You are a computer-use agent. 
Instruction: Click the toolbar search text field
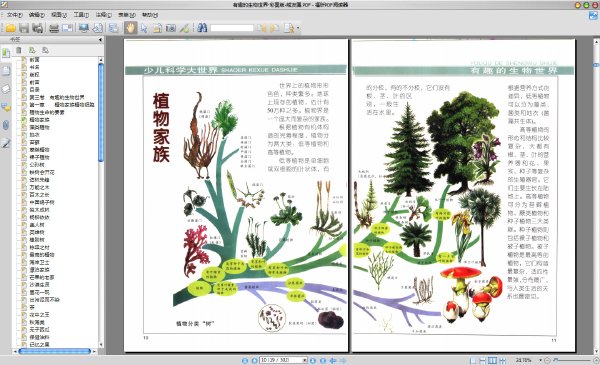(x=232, y=28)
